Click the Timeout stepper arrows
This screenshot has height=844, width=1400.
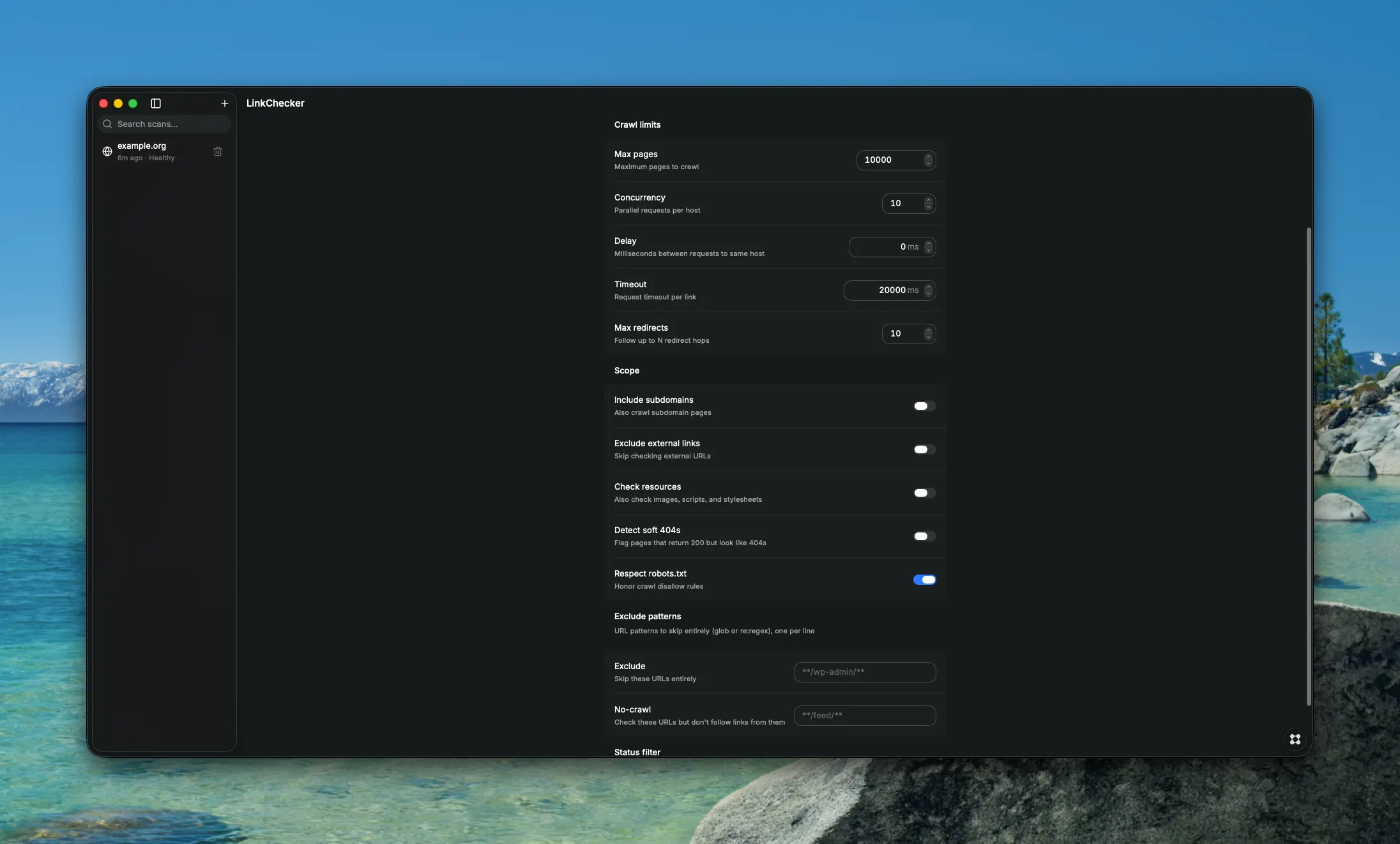(929, 290)
